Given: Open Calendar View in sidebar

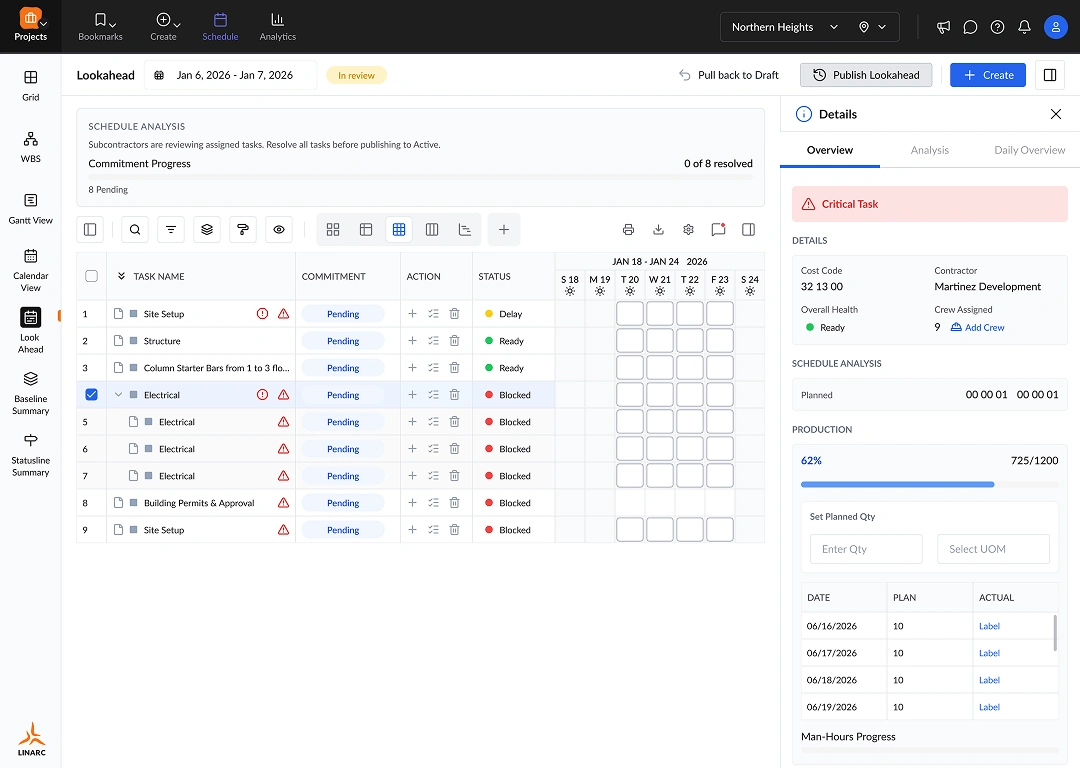Looking at the screenshot, I should click(x=30, y=270).
